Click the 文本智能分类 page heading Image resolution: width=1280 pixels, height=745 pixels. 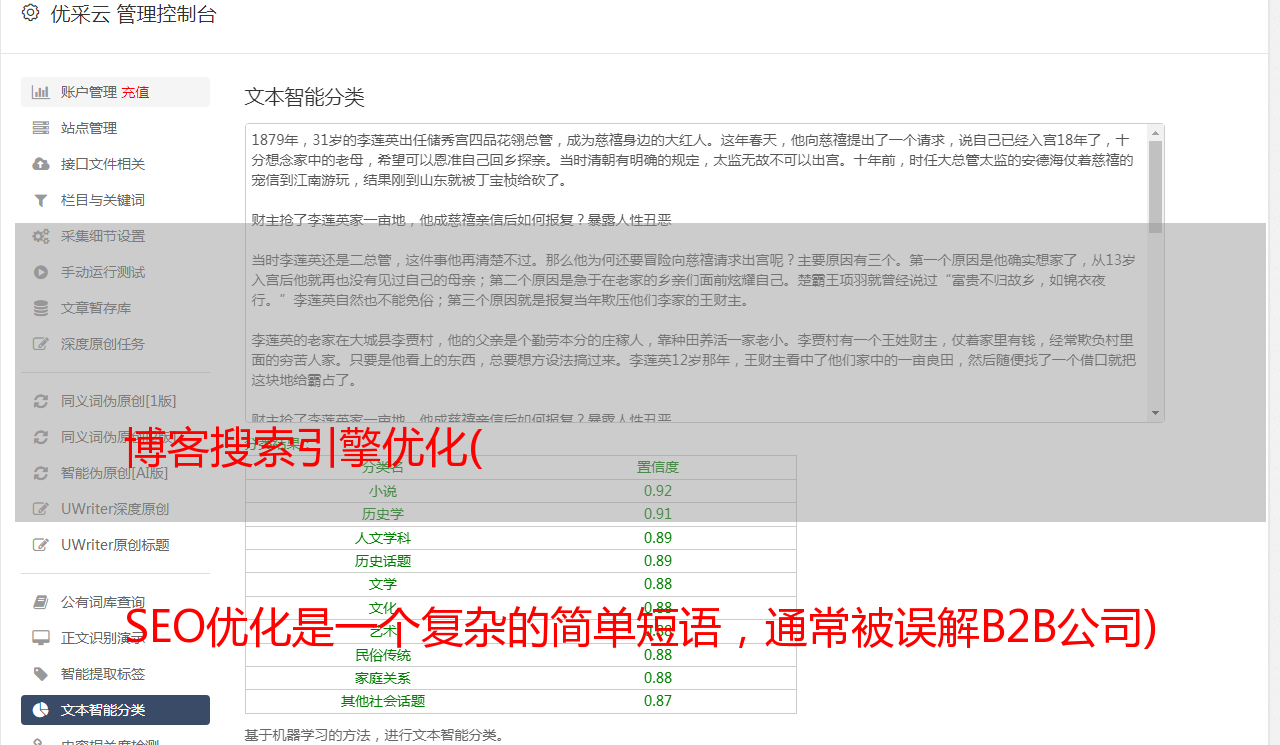click(x=305, y=97)
